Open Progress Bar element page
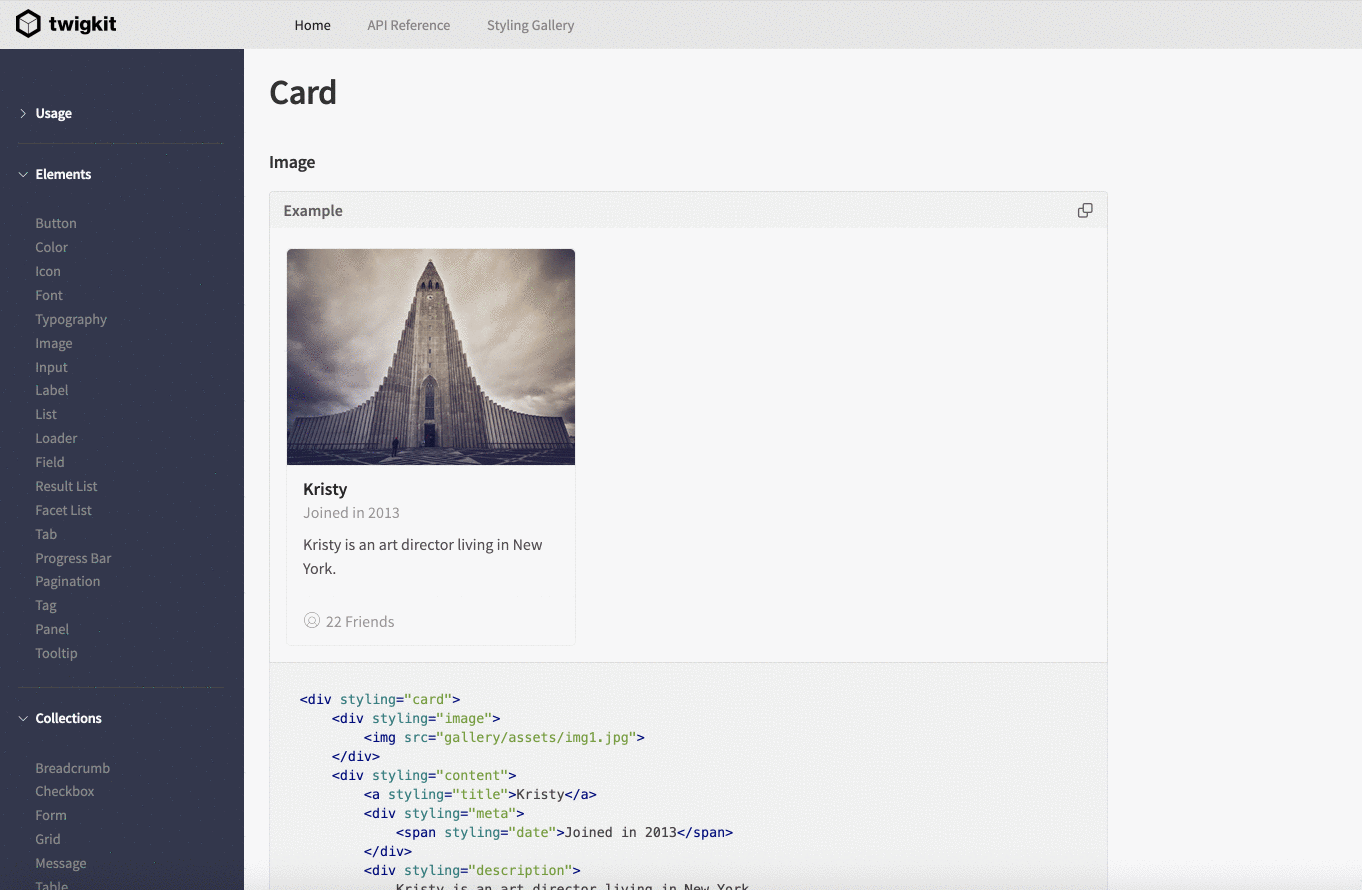Screen dimensions: 1362x890 pyautogui.click(x=73, y=558)
